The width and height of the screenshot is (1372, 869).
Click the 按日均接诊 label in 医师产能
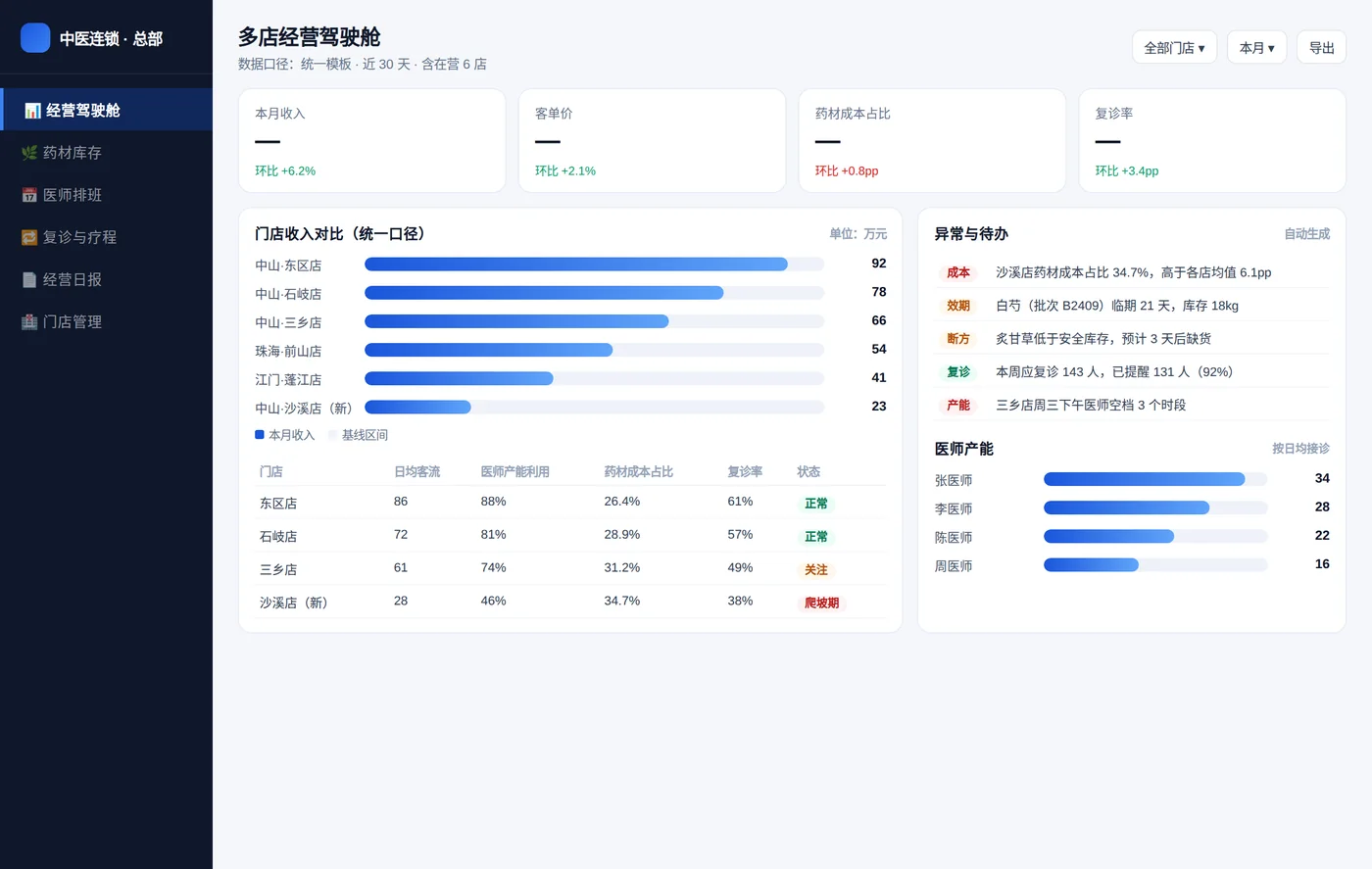click(1300, 449)
